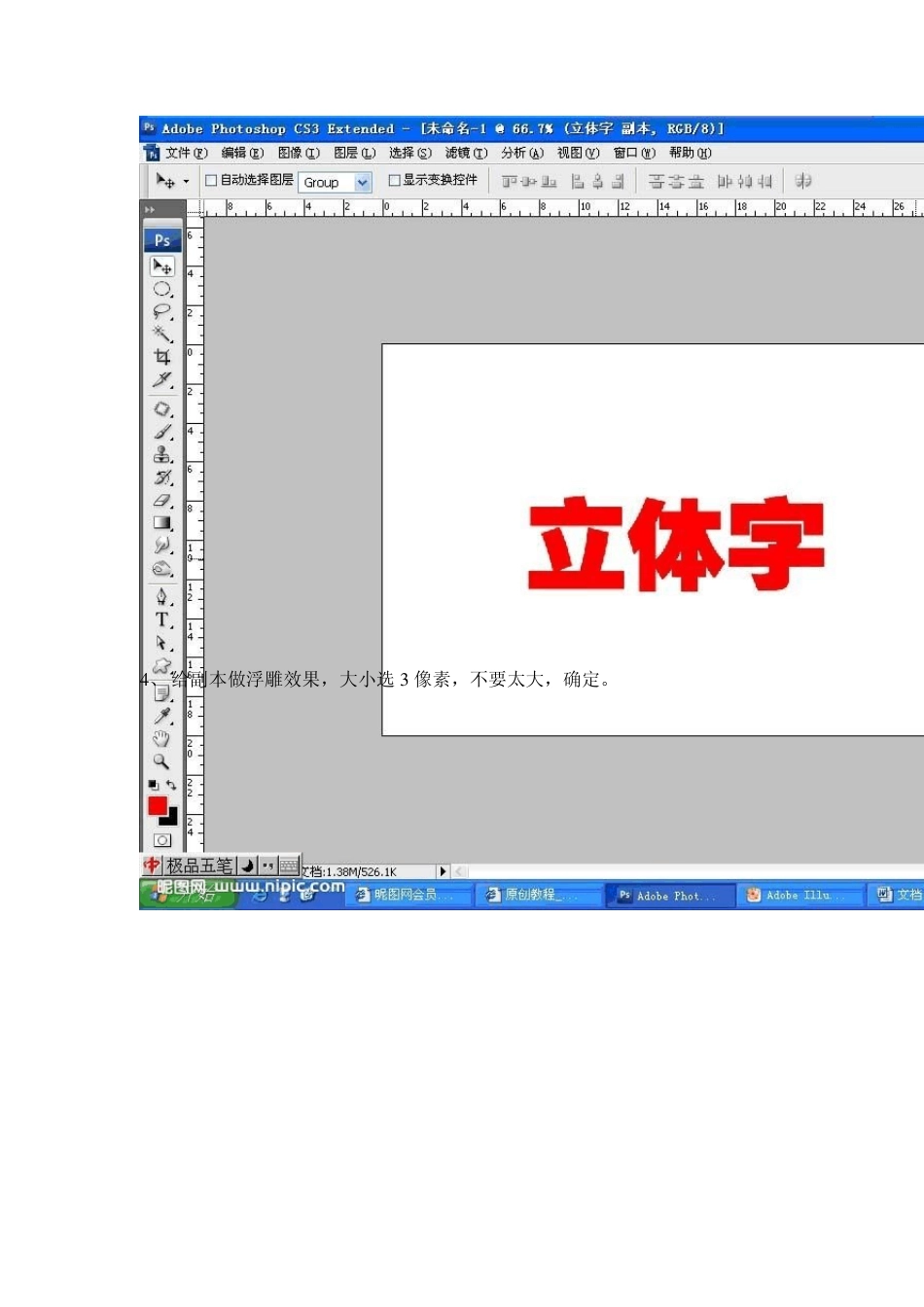Select the Clone Stamp tool
This screenshot has width=924, height=1307.
coord(161,454)
